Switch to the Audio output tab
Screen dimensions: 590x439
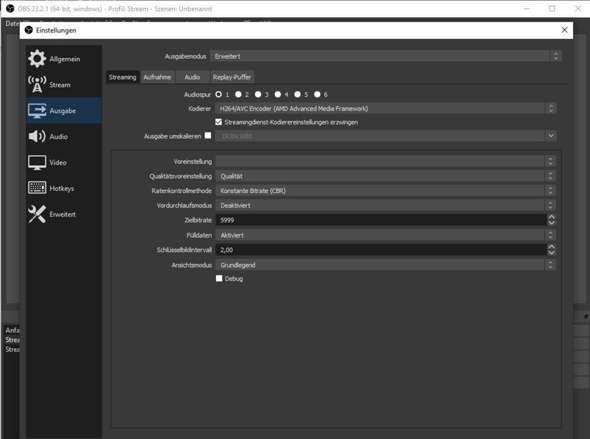(192, 77)
